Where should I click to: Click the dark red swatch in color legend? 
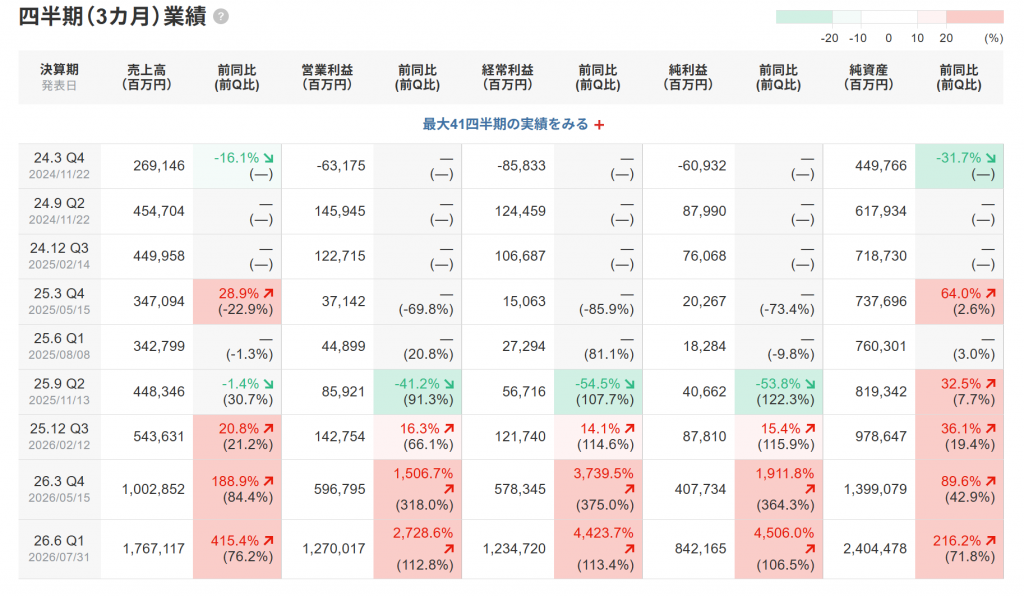[974, 17]
